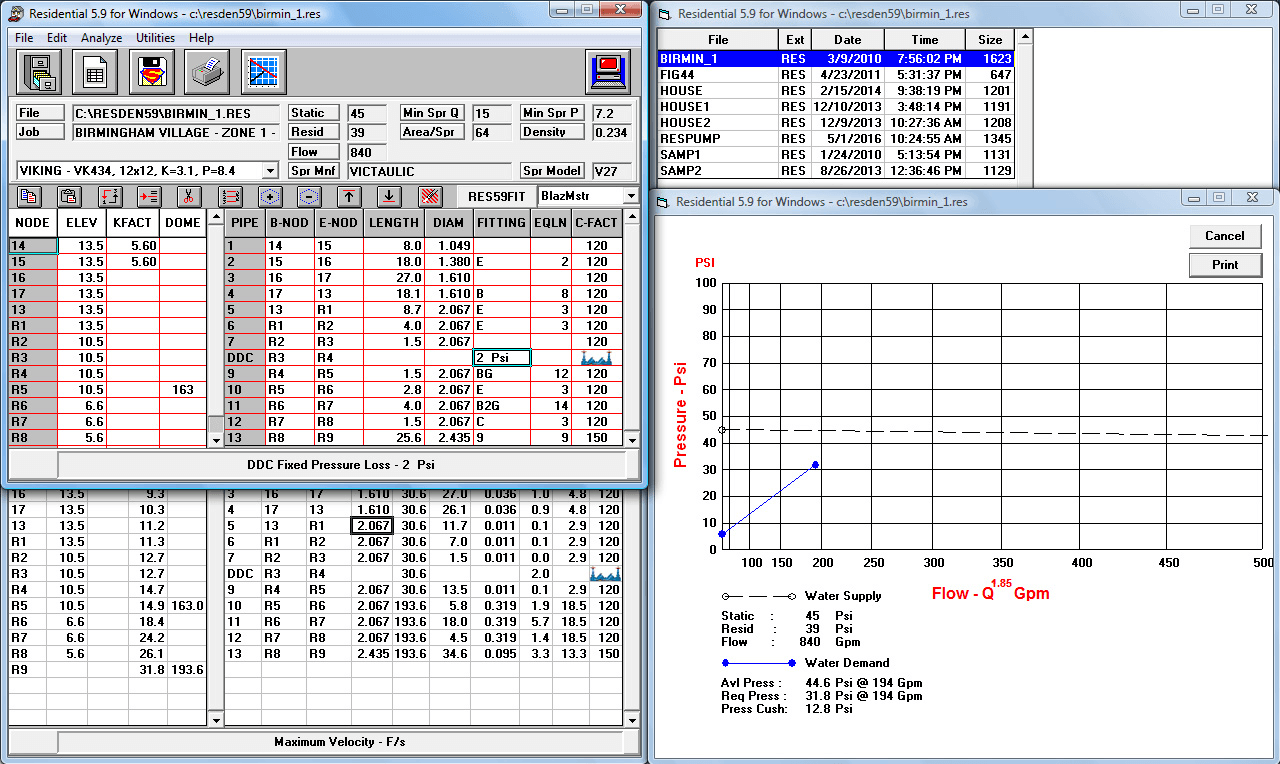Click the Date column header in file list
This screenshot has width=1280, height=764.
click(849, 40)
